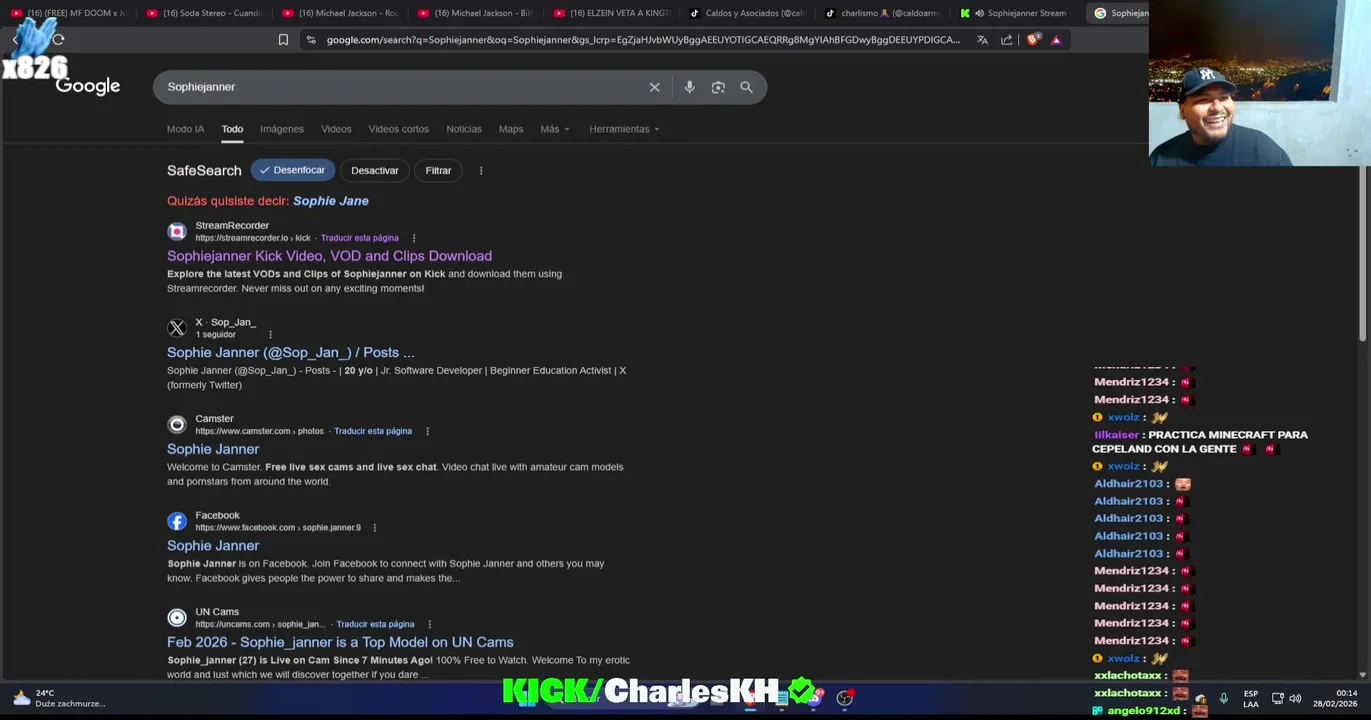The width and height of the screenshot is (1371, 720).
Task: Select SafeSearch Desactivar option
Action: [375, 170]
